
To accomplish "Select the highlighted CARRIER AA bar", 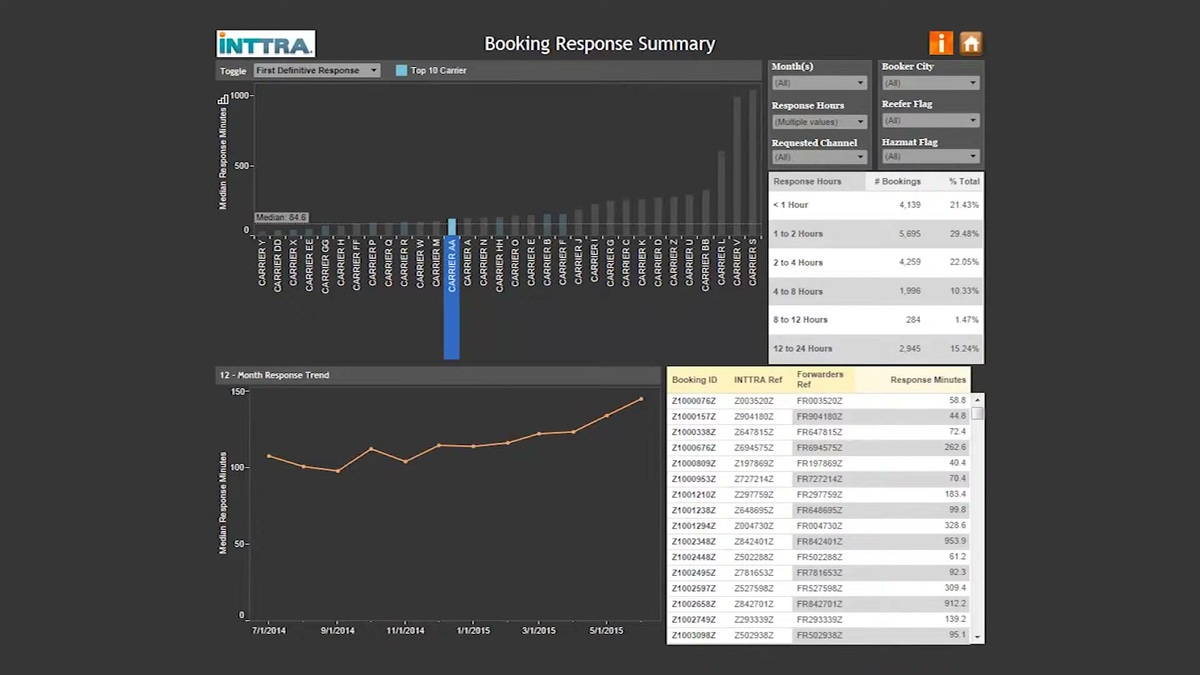I will (x=452, y=226).
